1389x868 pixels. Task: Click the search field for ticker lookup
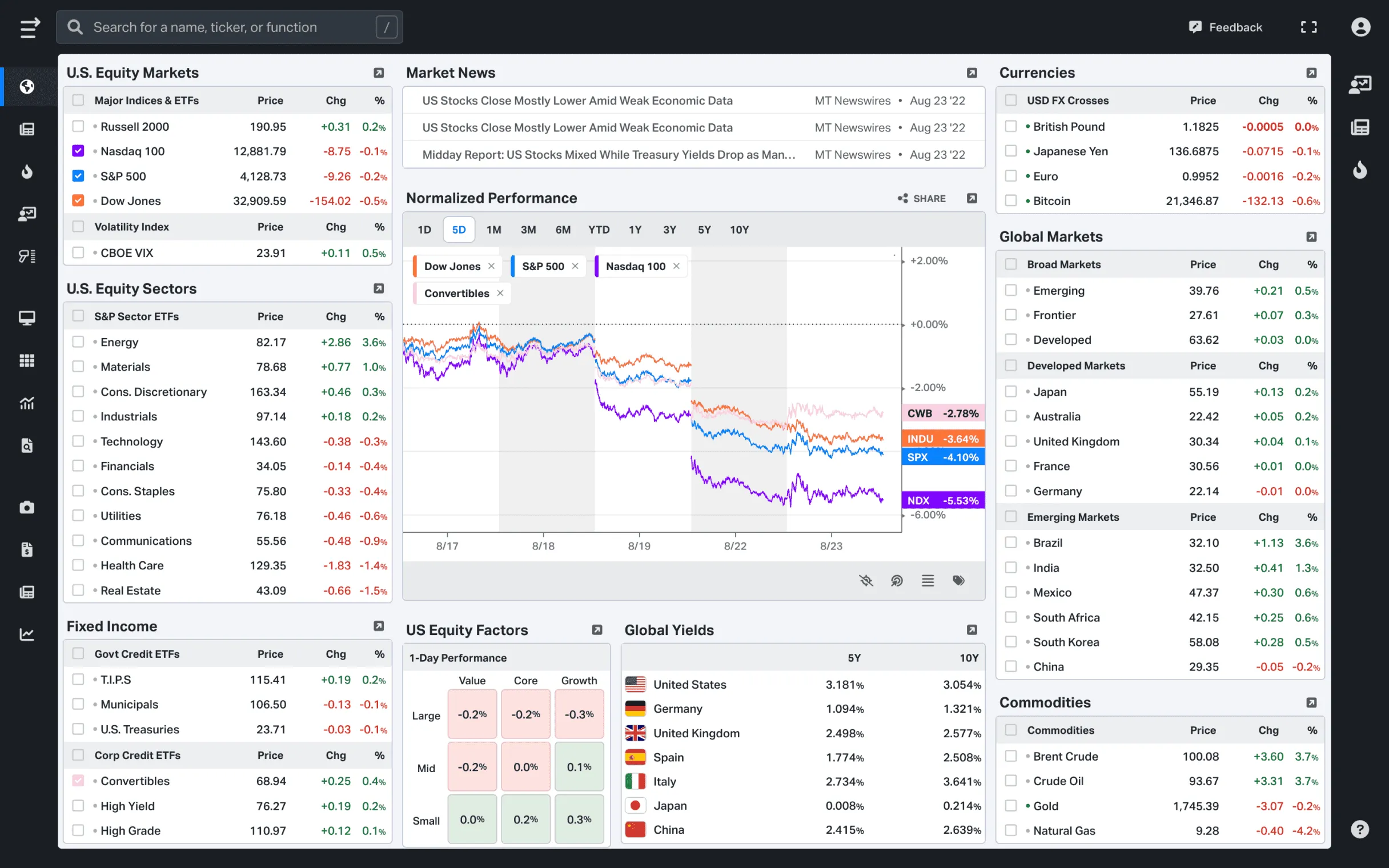pyautogui.click(x=230, y=27)
